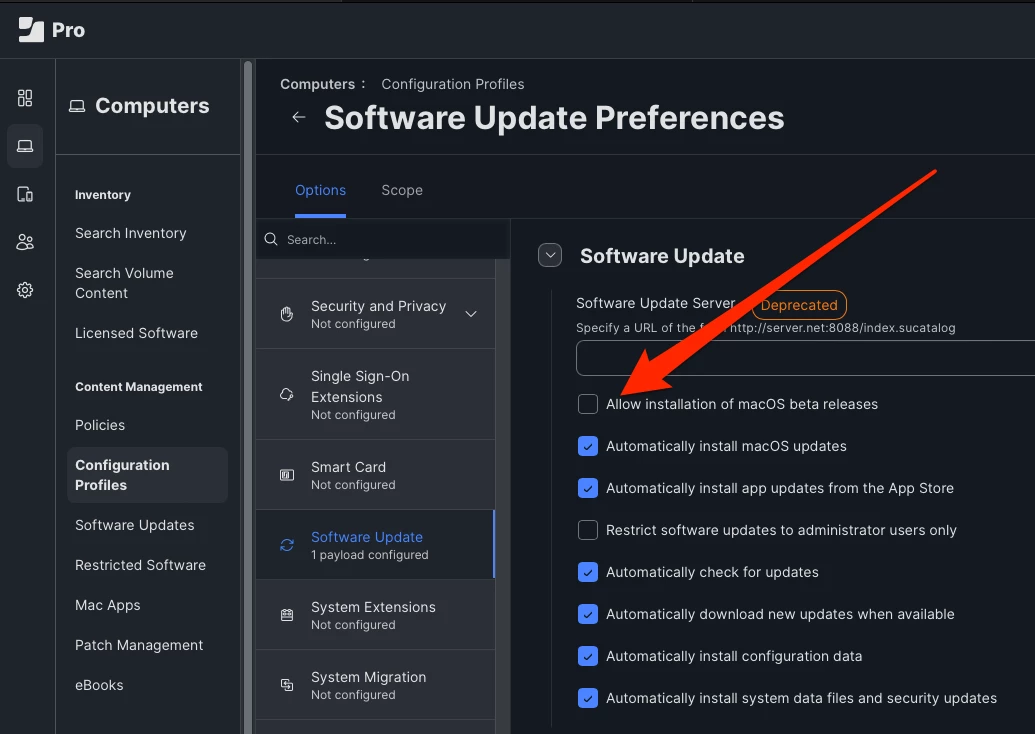Uncheck Automatically install system data files and security updates
1035x734 pixels.
(x=587, y=698)
